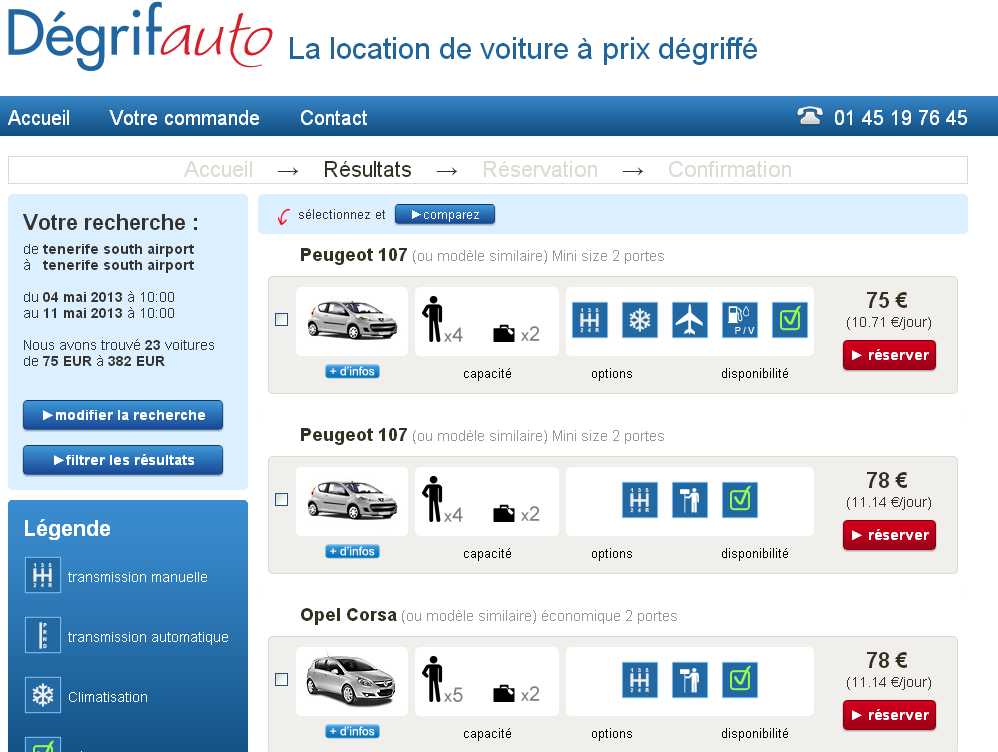Expand '+ d'infos' for the first Peugeot 107

tap(352, 372)
